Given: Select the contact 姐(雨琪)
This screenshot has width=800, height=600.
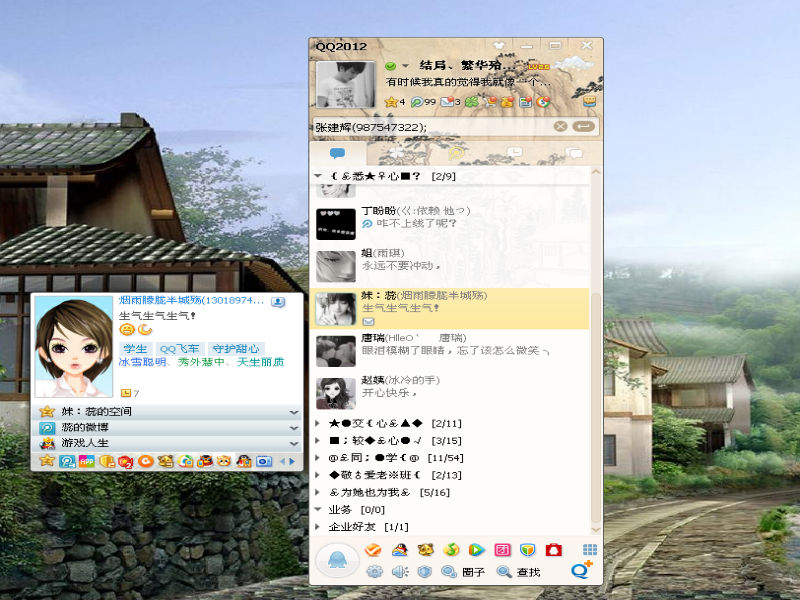Looking at the screenshot, I should (x=450, y=266).
